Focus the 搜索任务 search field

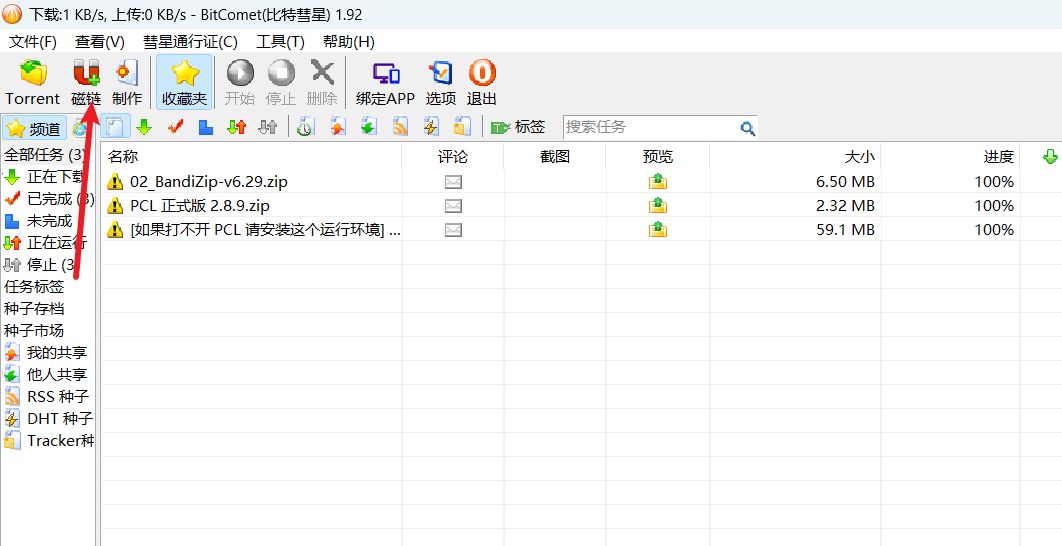650,127
